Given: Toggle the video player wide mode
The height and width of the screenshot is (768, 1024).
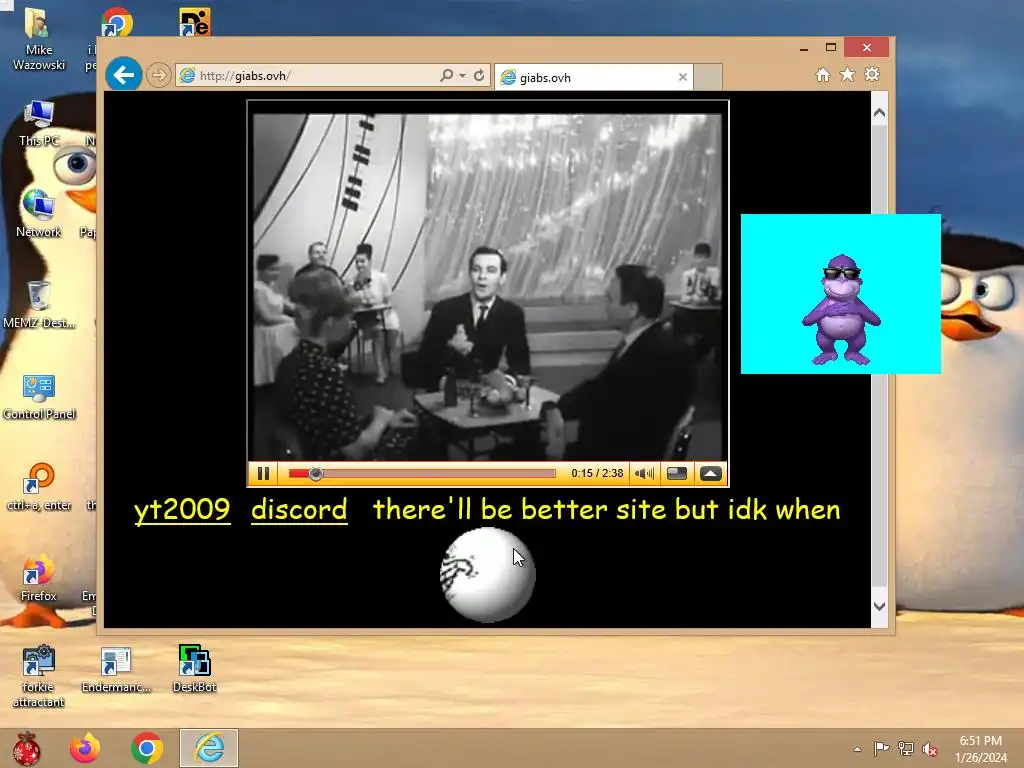Looking at the screenshot, I should (677, 473).
